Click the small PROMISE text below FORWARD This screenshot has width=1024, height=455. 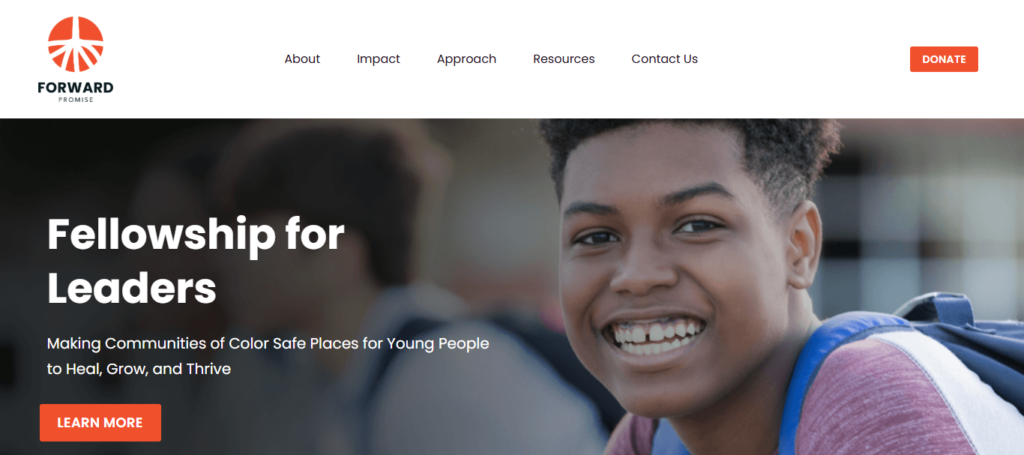(76, 100)
